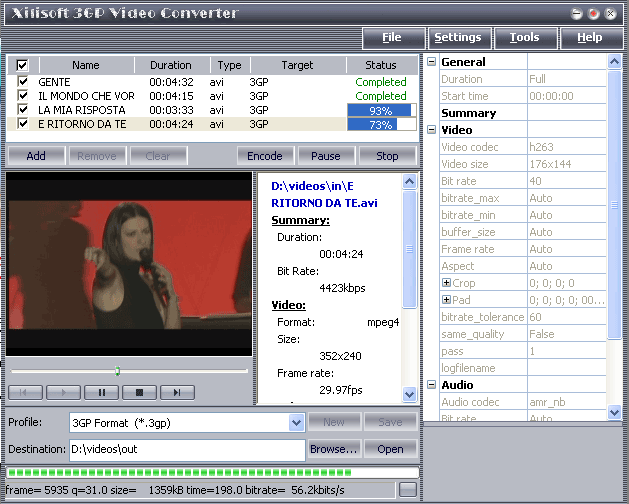Click the video preview image
Viewport: 629px width, 504px height.
(129, 264)
